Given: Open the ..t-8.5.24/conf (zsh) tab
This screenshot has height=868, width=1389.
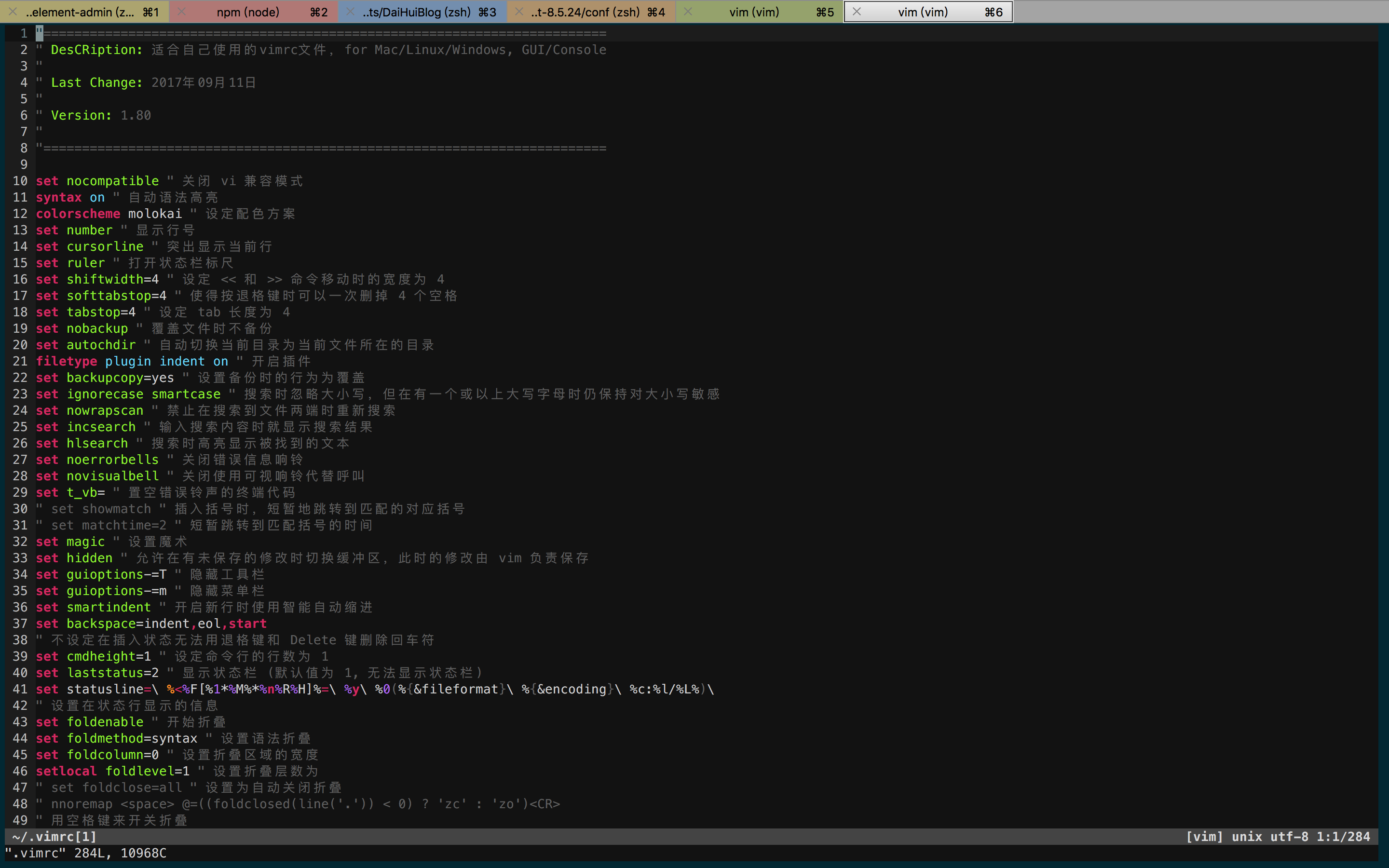Looking at the screenshot, I should 586,12.
